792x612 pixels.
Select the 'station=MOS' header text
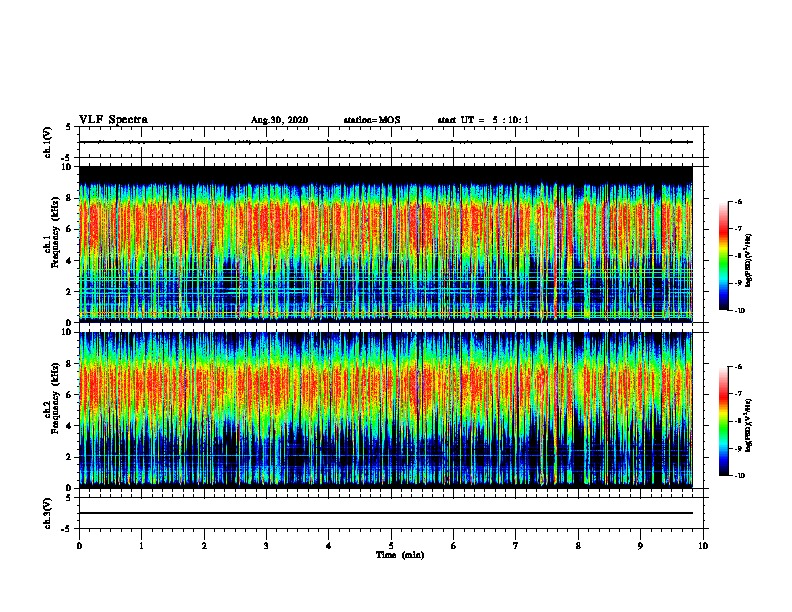click(372, 120)
